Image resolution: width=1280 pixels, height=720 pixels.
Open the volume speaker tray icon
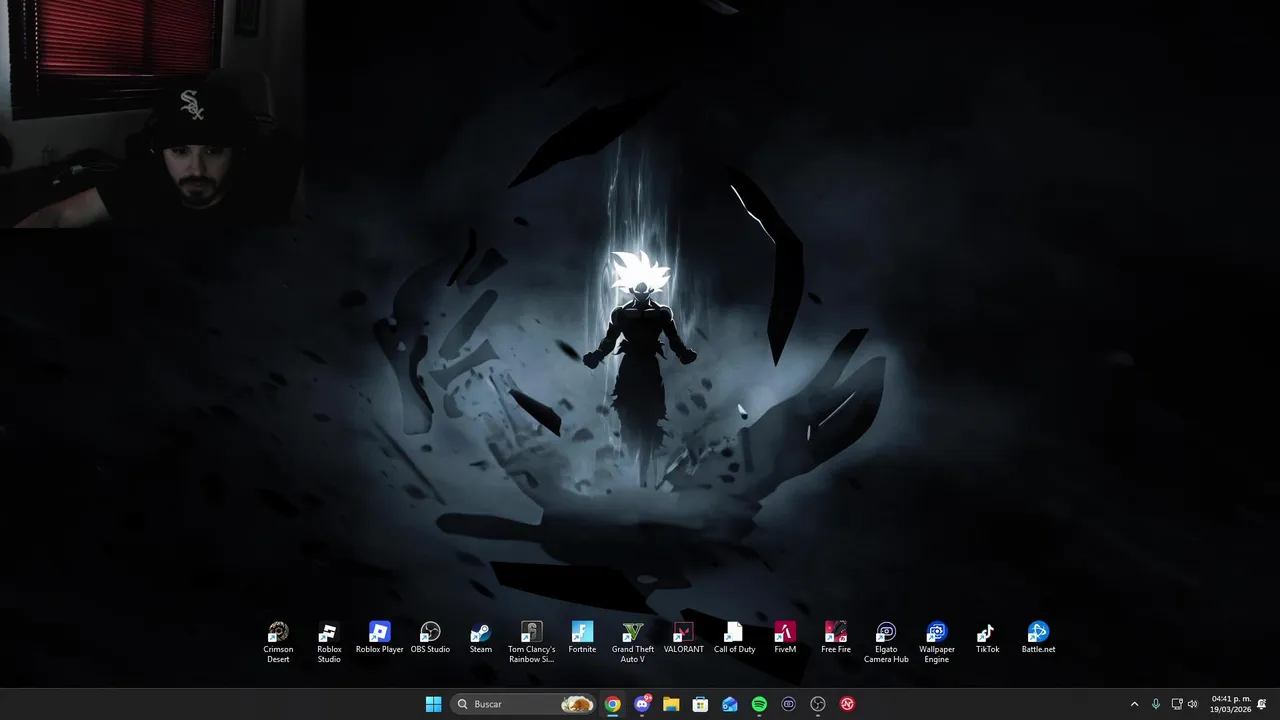(x=1192, y=704)
